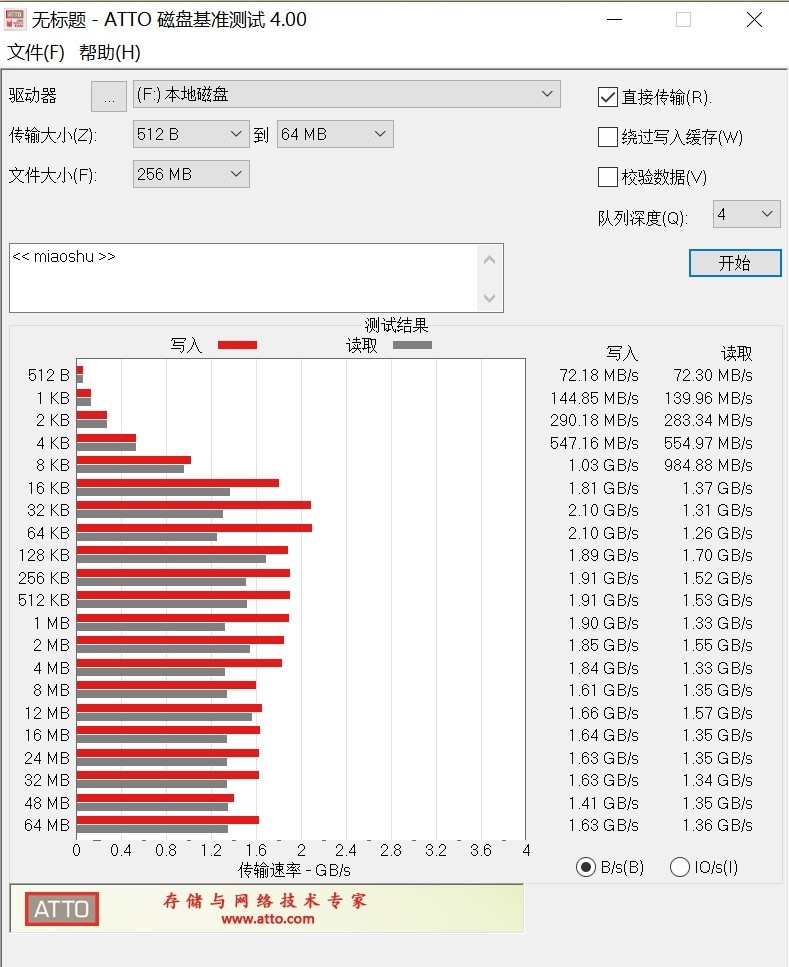Open the 512 B transfer size dropdown
789x967 pixels.
pyautogui.click(x=191, y=134)
